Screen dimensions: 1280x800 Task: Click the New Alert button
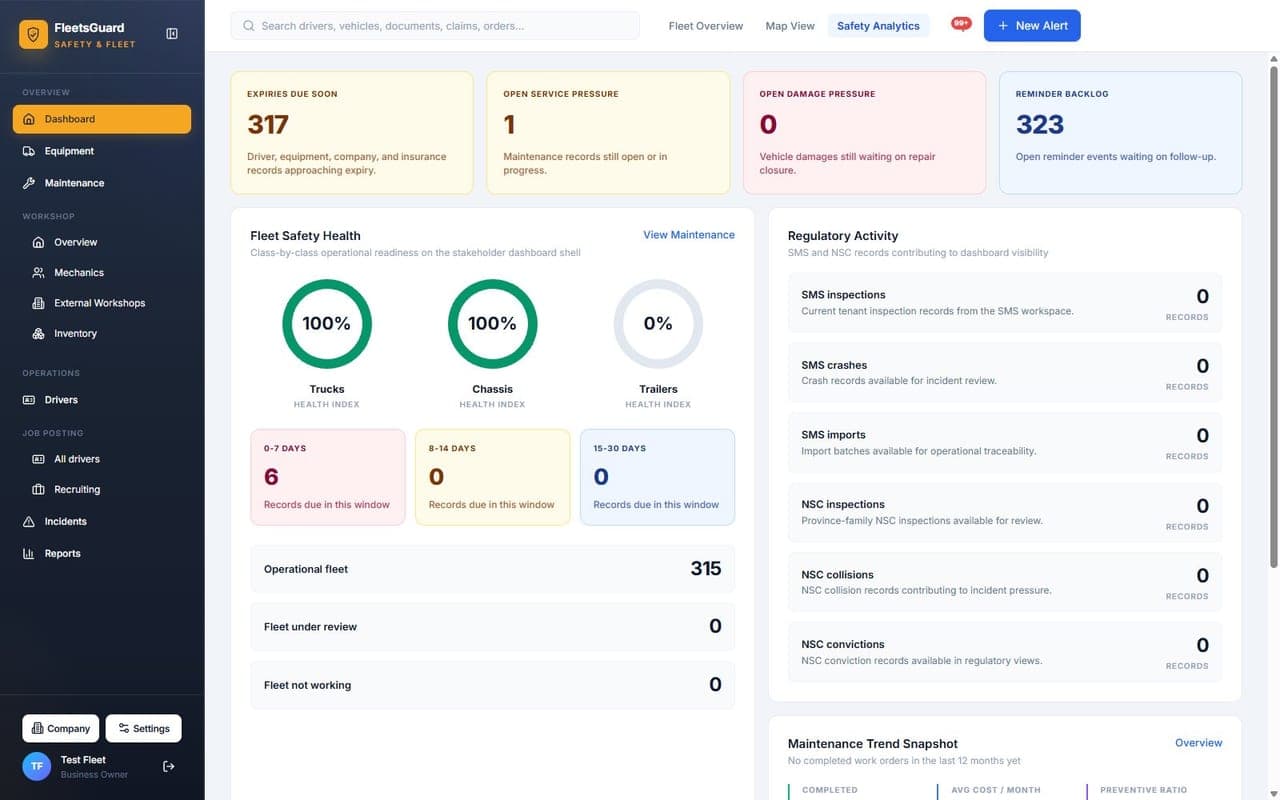1032,26
